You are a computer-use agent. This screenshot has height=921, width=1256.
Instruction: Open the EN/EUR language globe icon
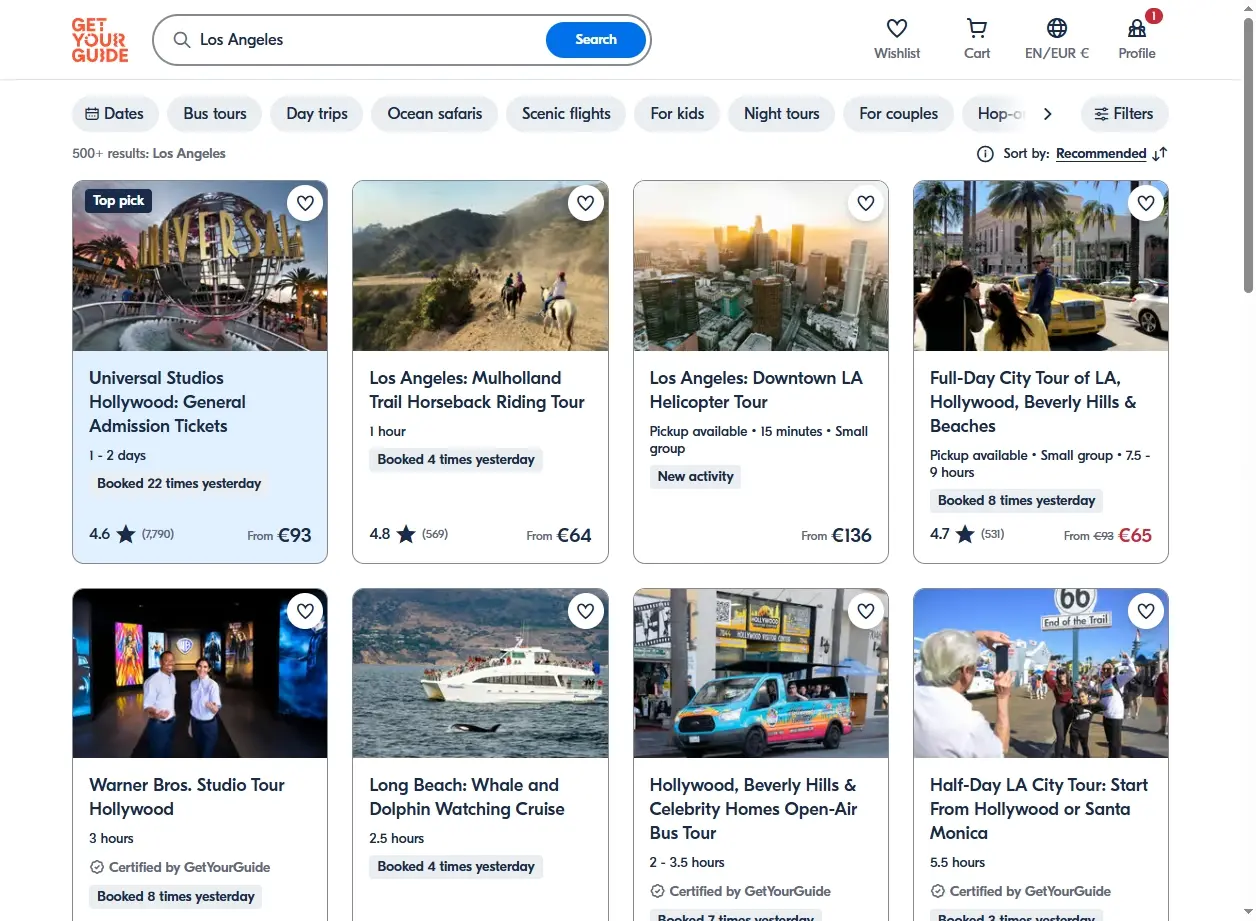click(x=1057, y=28)
